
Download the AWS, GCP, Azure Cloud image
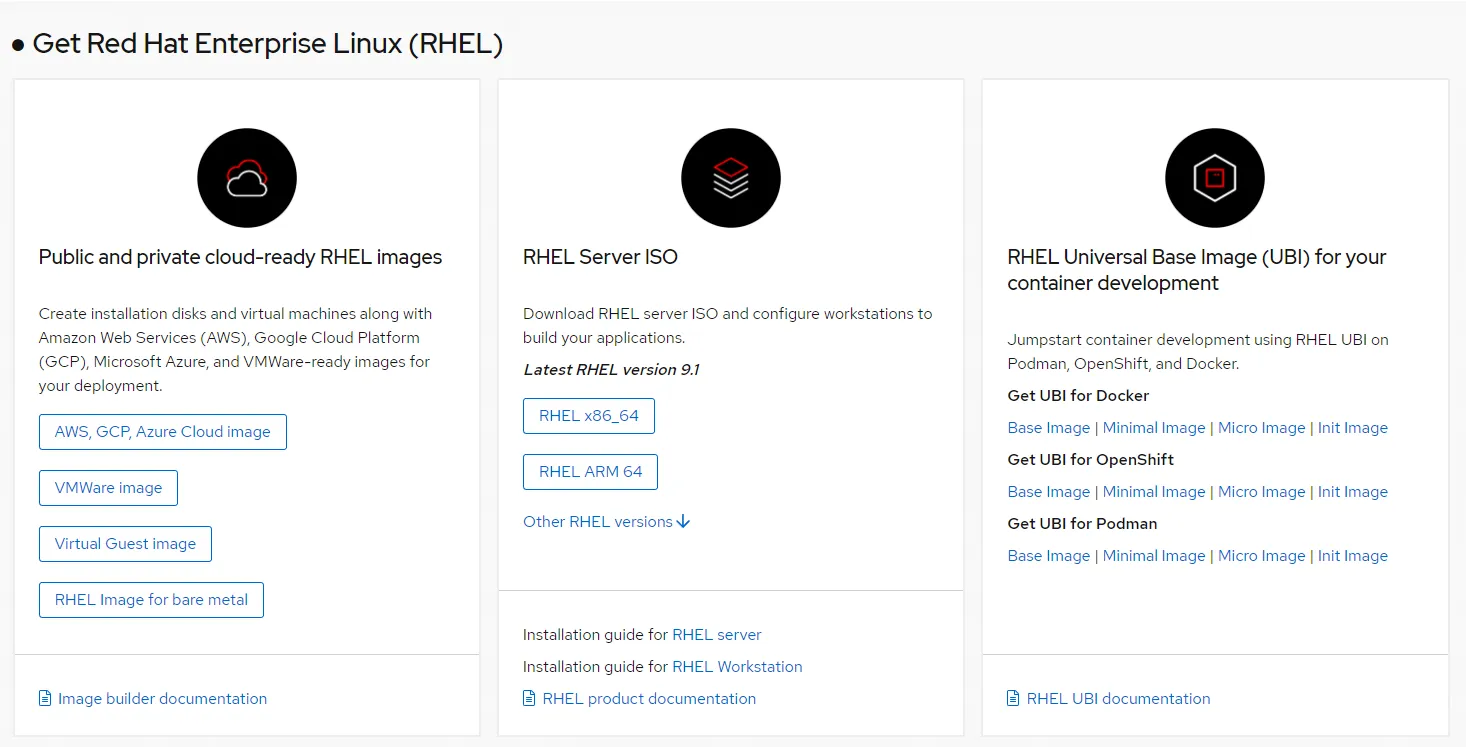[x=163, y=432]
